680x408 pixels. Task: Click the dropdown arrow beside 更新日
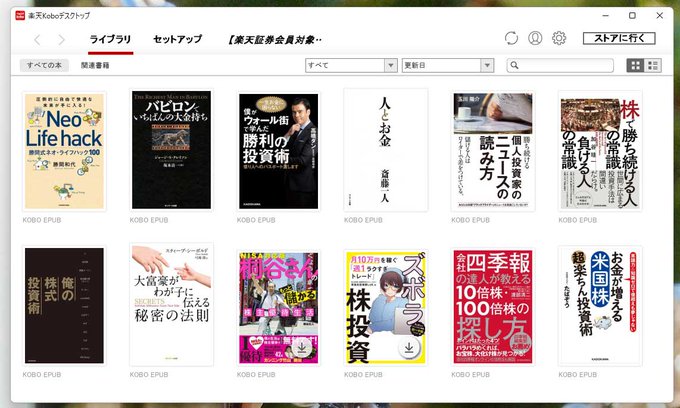tap(487, 65)
